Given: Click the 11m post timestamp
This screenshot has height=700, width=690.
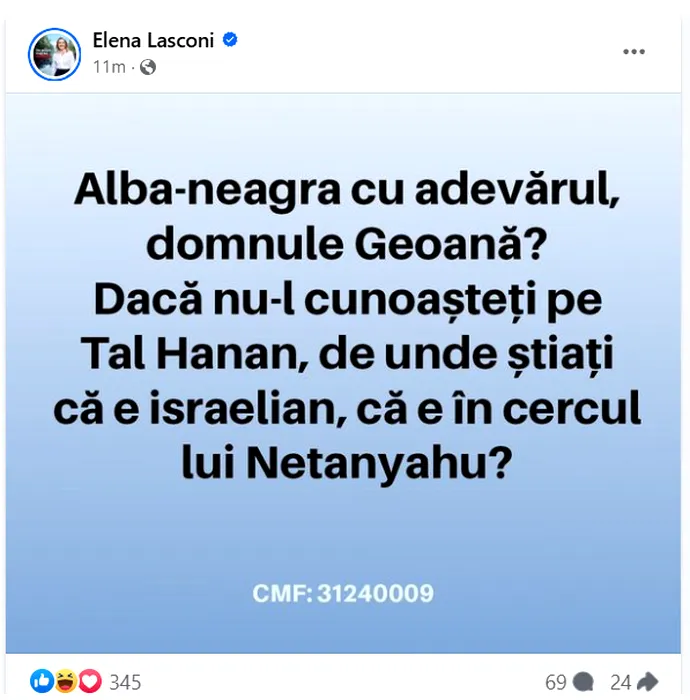Looking at the screenshot, I should [x=108, y=67].
